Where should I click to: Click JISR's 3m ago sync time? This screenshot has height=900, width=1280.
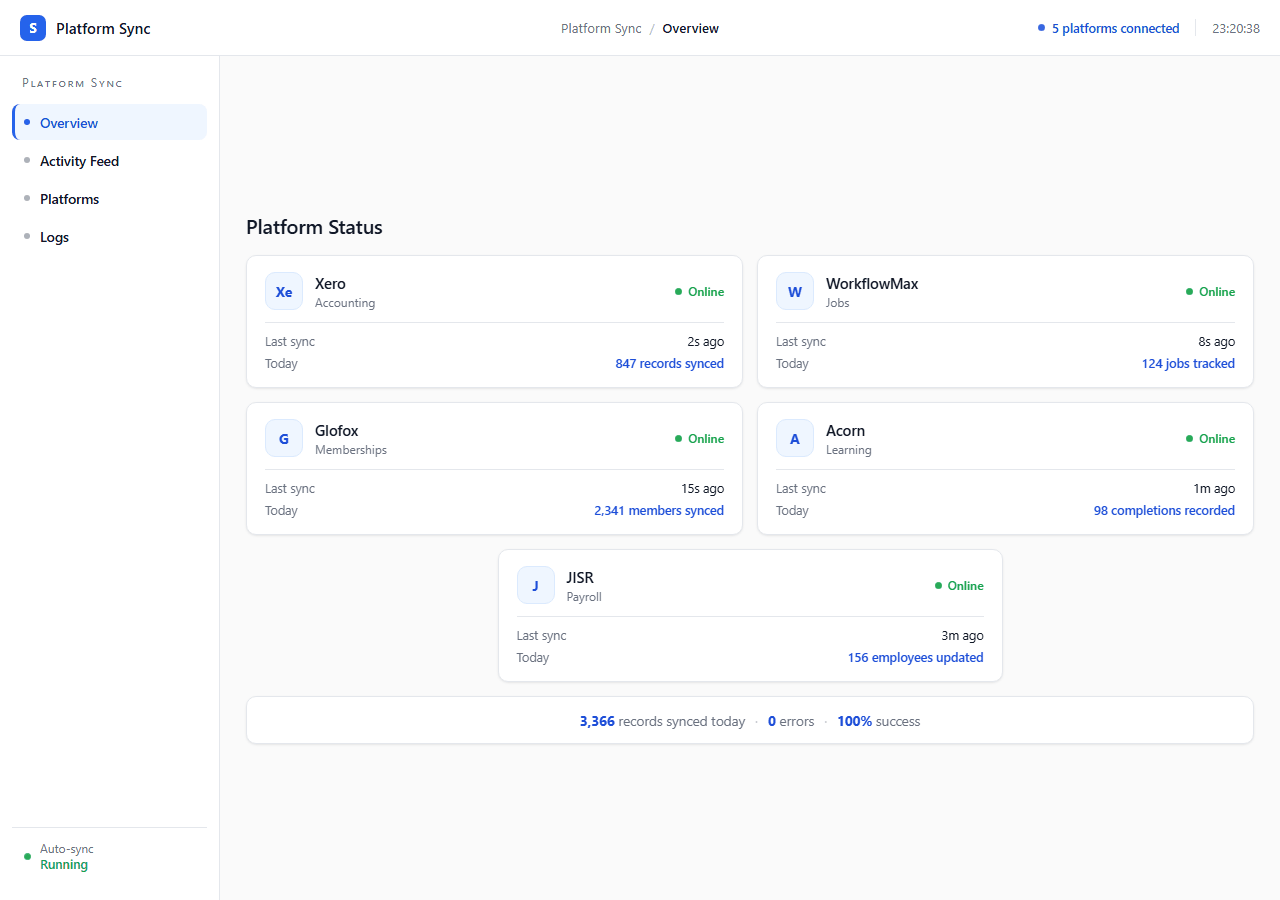point(962,636)
